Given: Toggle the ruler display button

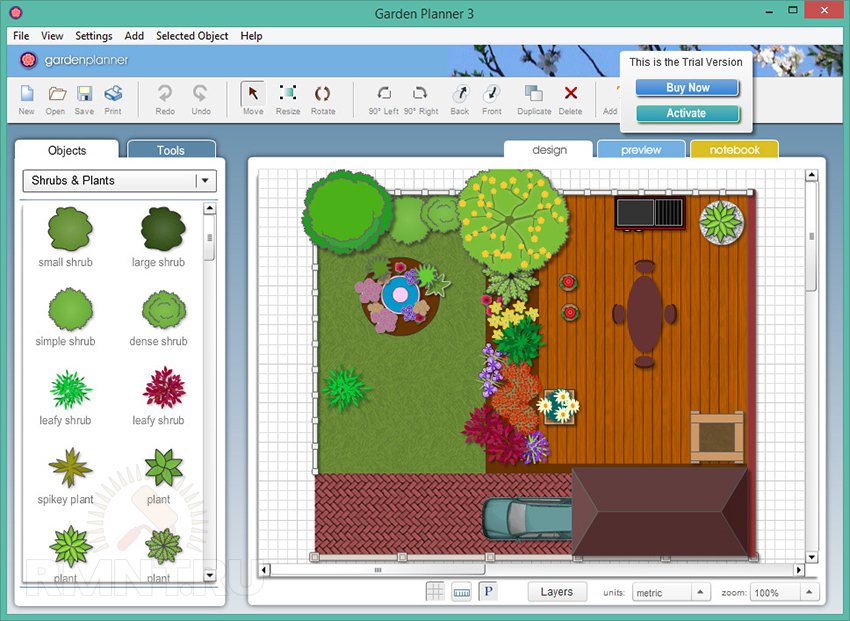Looking at the screenshot, I should coord(461,592).
